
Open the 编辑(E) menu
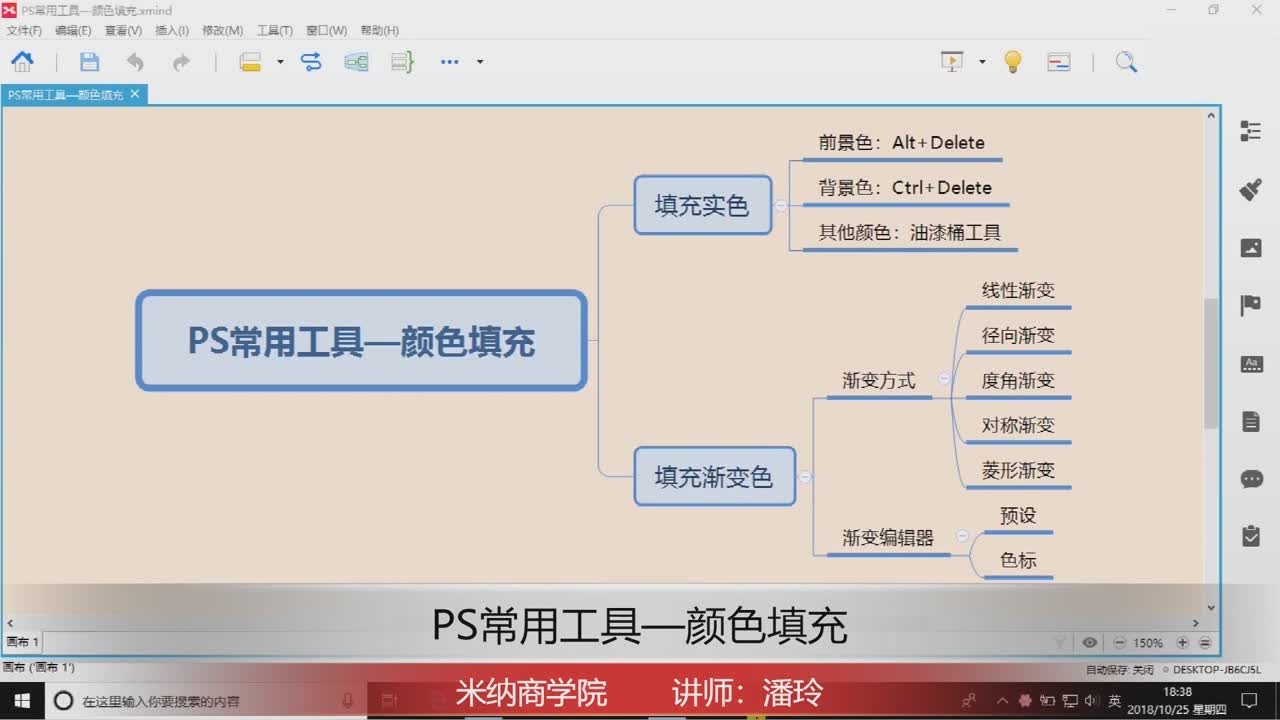click(73, 31)
